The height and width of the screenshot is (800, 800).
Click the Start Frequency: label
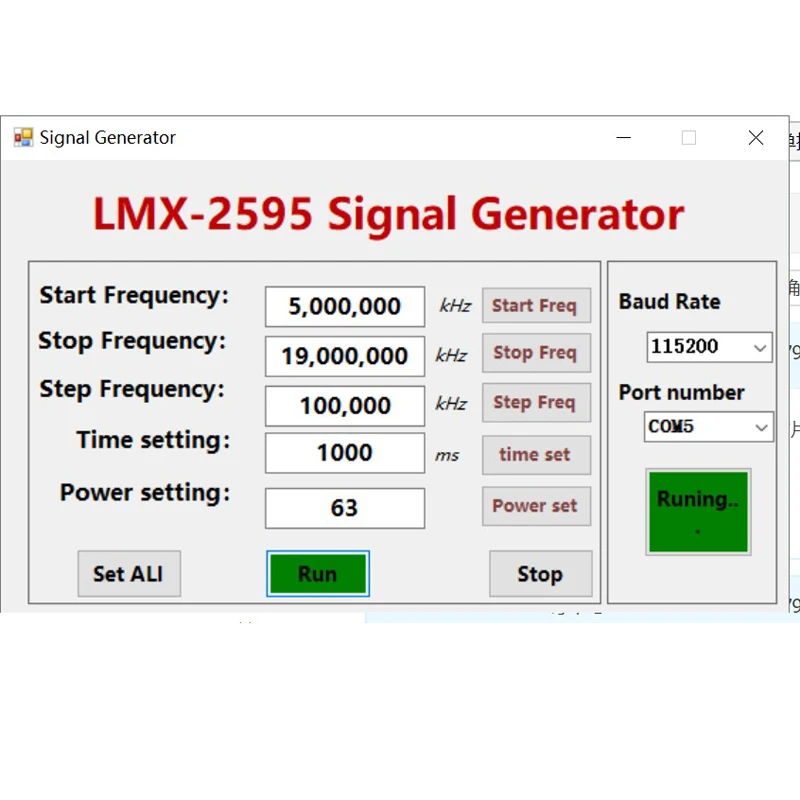[134, 296]
